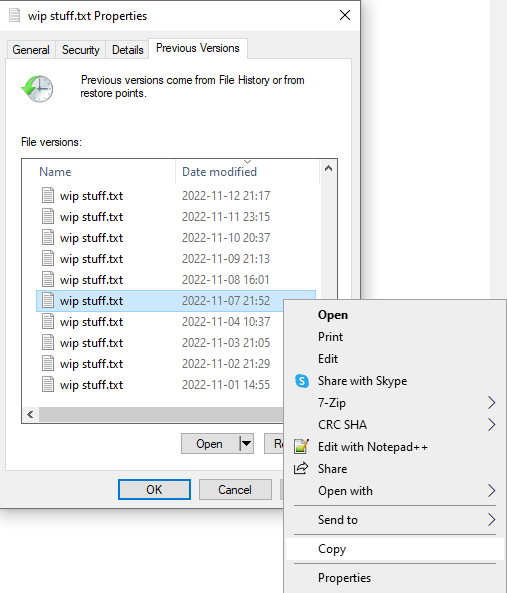Image resolution: width=507 pixels, height=593 pixels.
Task: Switch to the Details tab
Action: click(127, 50)
